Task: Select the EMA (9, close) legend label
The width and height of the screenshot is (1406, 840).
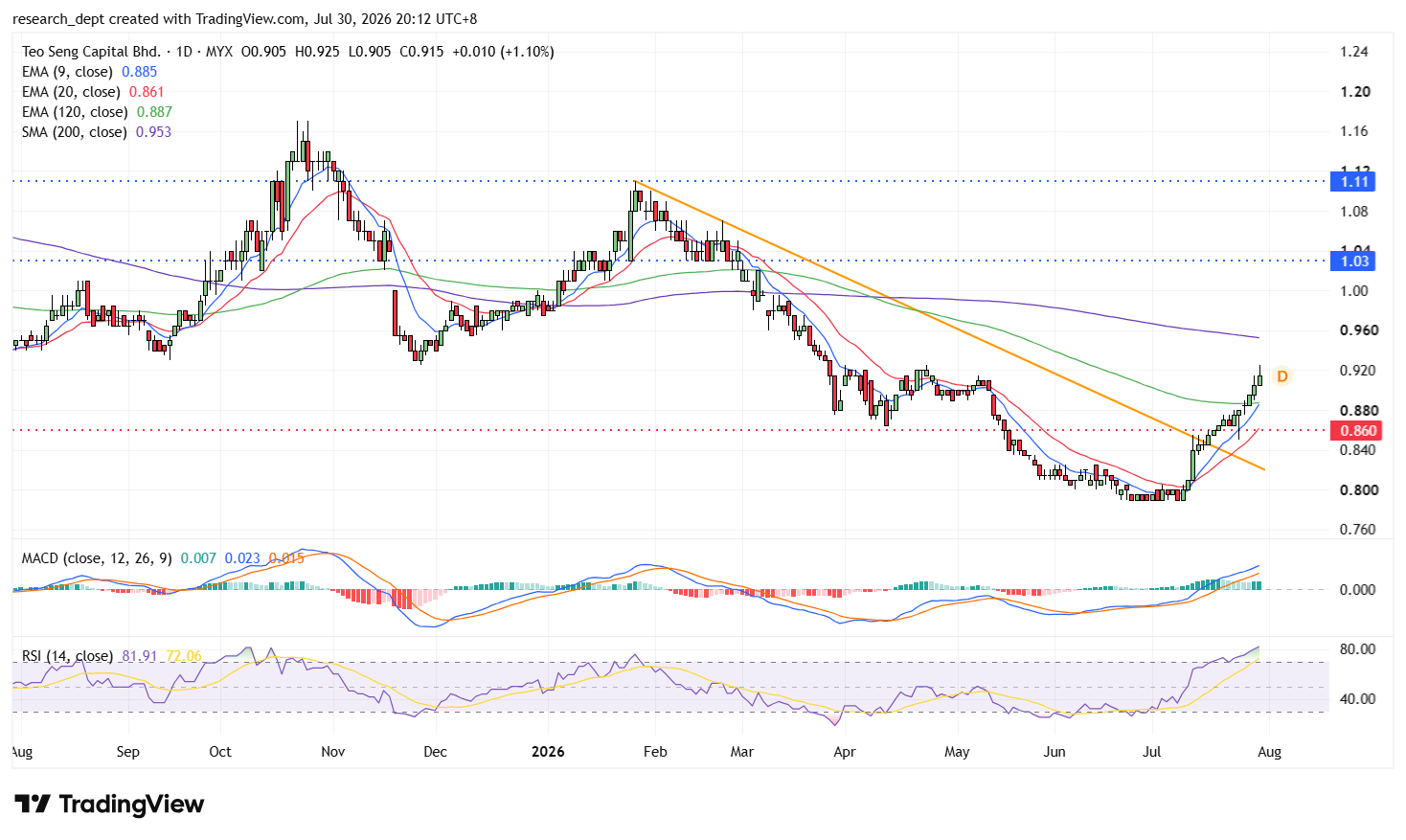Action: click(x=67, y=72)
